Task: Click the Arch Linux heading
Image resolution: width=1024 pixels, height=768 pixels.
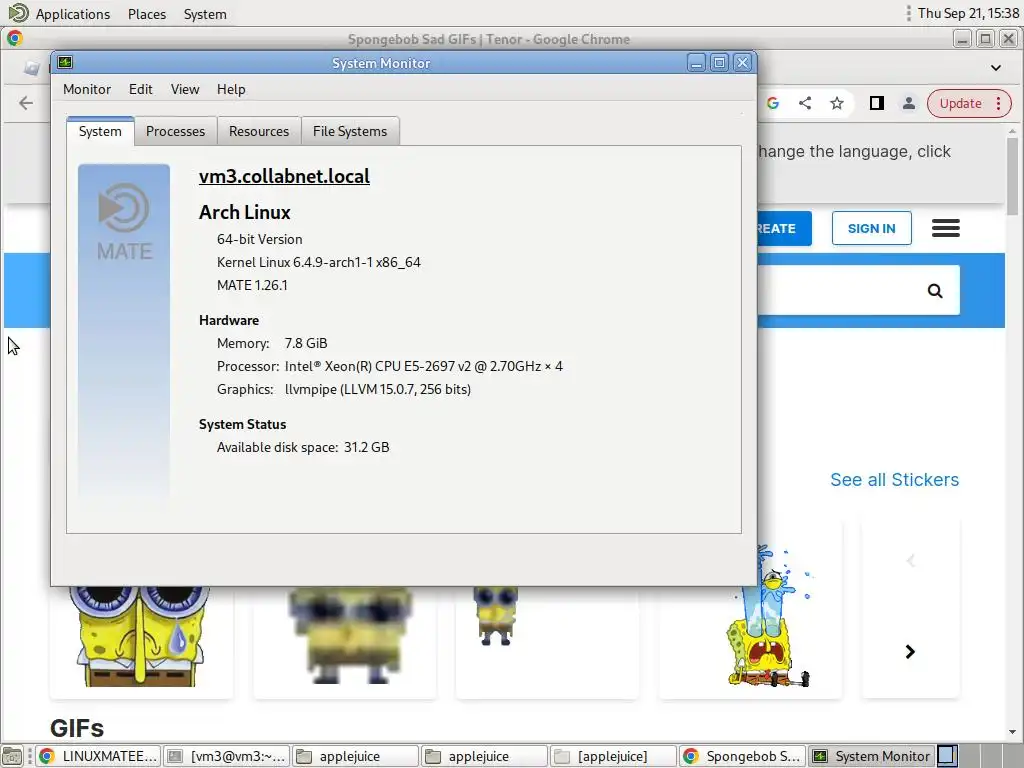Action: click(x=244, y=212)
